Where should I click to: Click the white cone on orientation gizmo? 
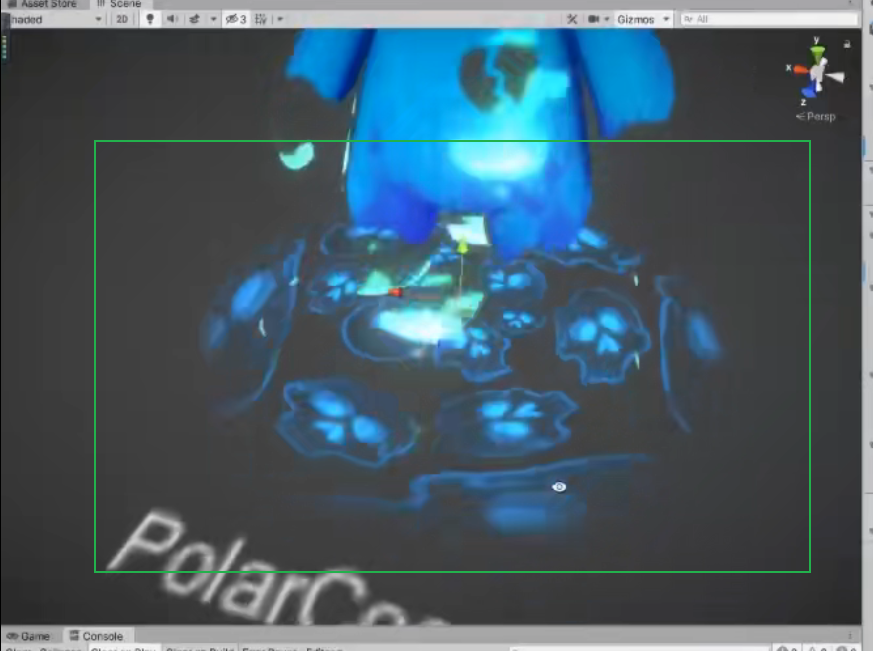point(835,77)
